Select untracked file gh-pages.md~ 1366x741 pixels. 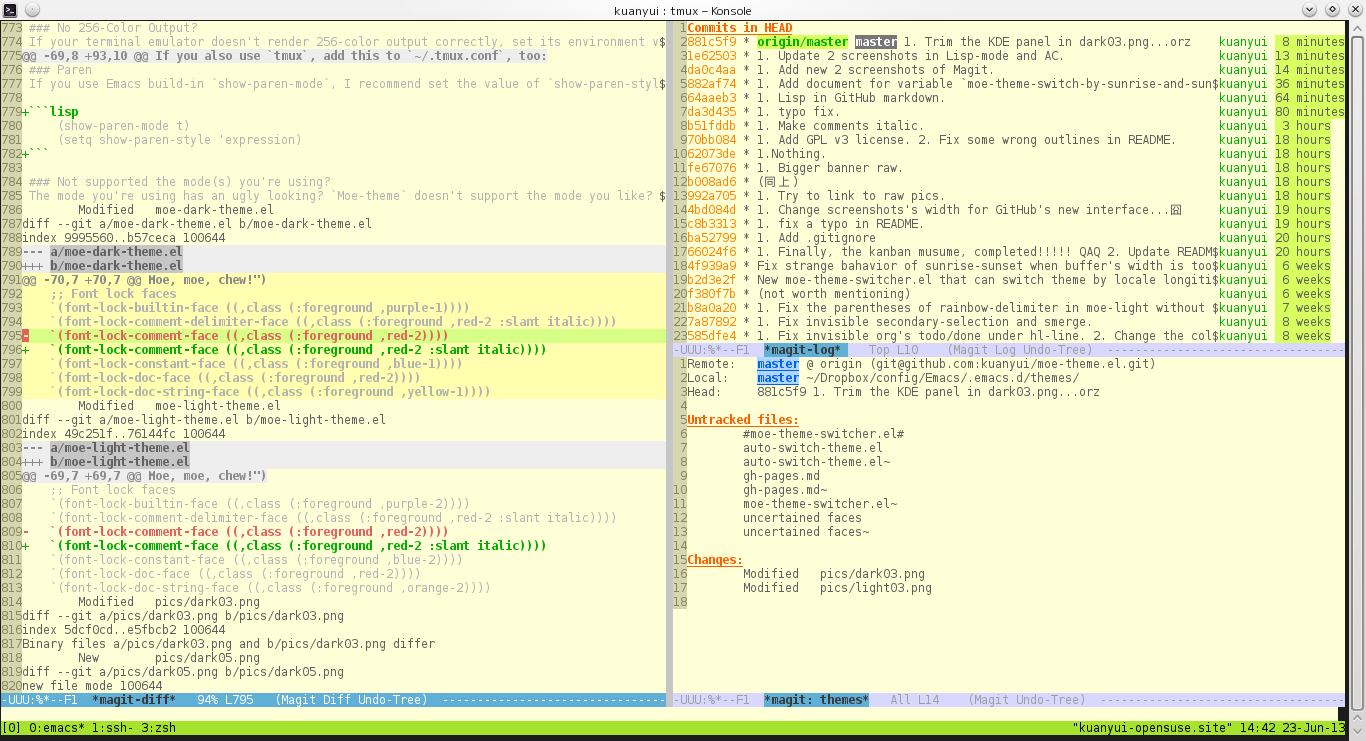point(785,490)
